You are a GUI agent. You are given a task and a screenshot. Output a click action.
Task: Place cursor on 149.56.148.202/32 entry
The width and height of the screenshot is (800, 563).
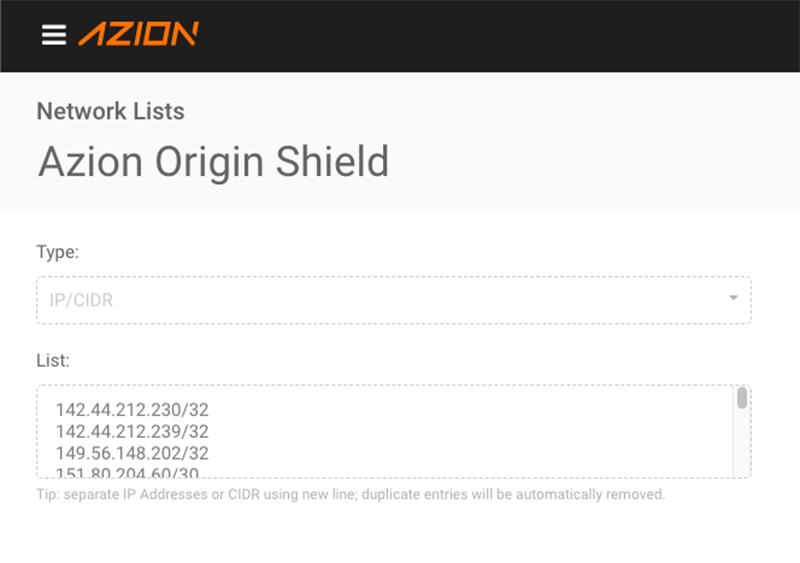(132, 453)
